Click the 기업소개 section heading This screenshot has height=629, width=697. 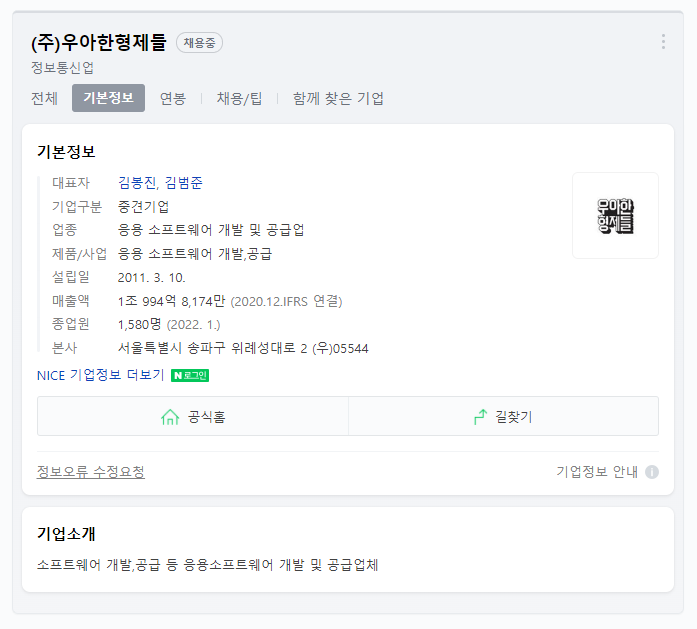[66, 533]
